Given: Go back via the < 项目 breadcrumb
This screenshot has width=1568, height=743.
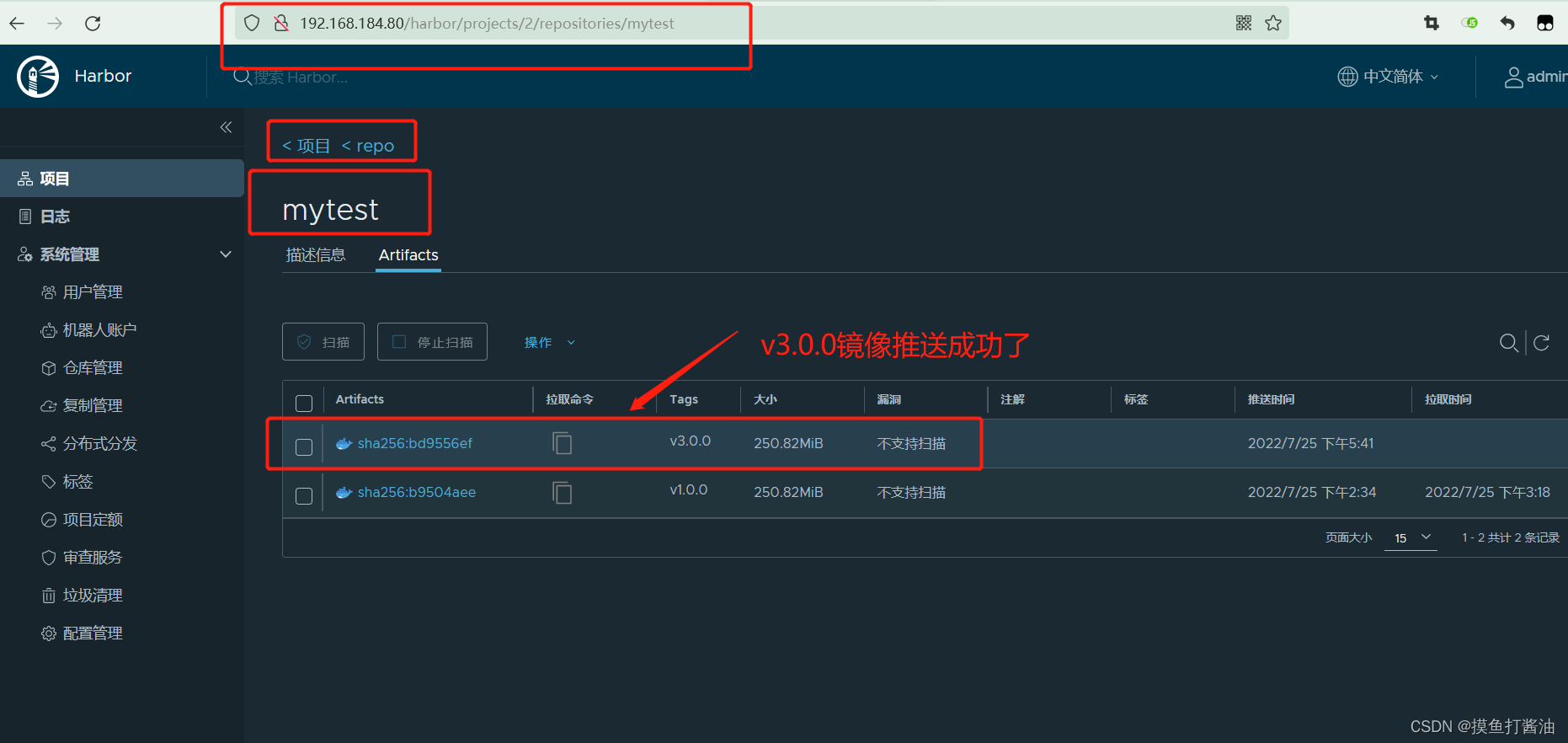Looking at the screenshot, I should pyautogui.click(x=307, y=146).
